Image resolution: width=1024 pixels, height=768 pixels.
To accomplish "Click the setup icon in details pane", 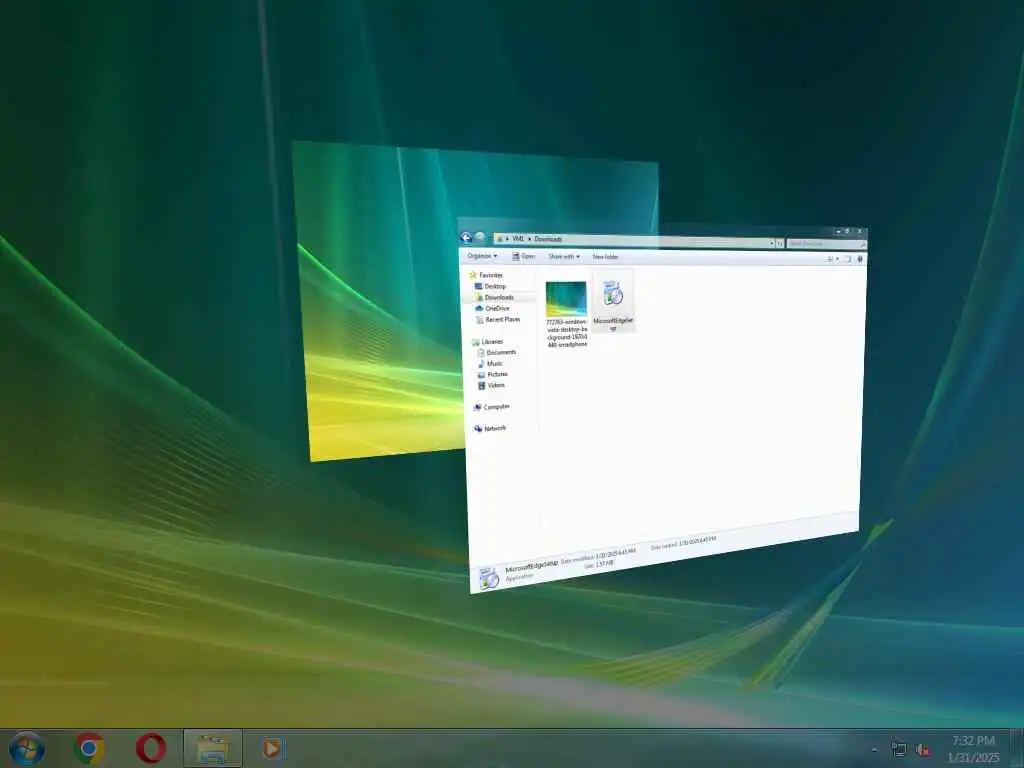I will click(x=489, y=579).
